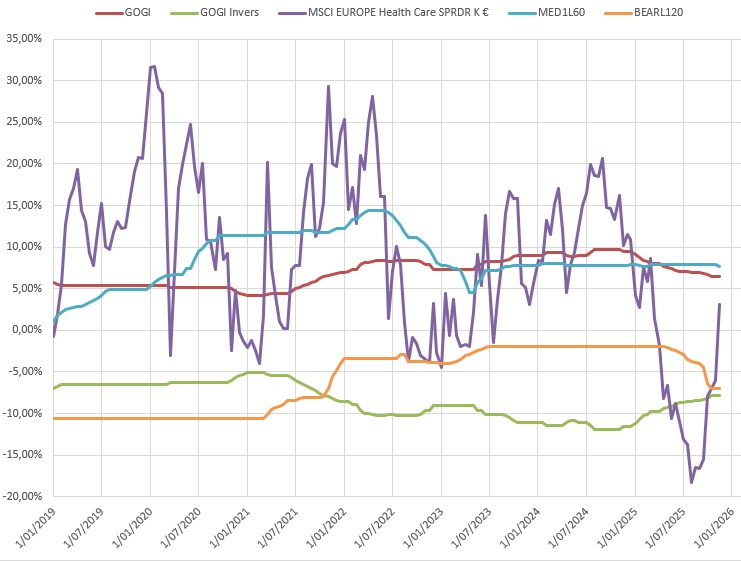Click the 20,00% y-axis label

click(x=24, y=163)
